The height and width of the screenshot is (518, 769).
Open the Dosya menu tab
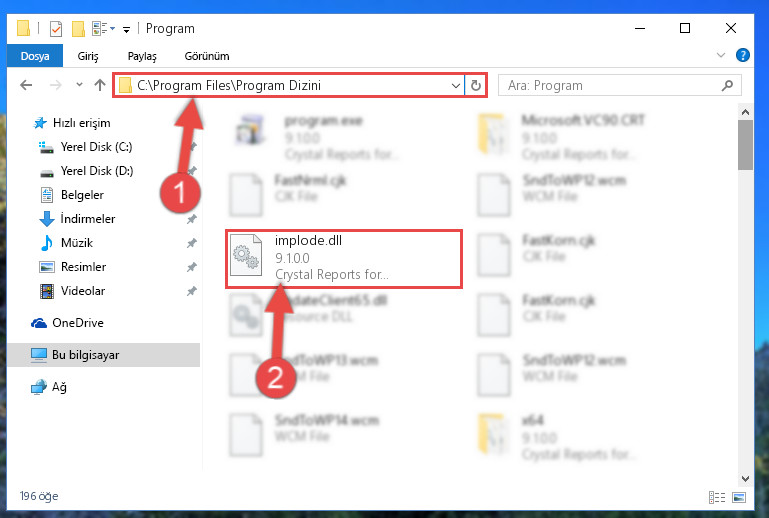tap(35, 56)
